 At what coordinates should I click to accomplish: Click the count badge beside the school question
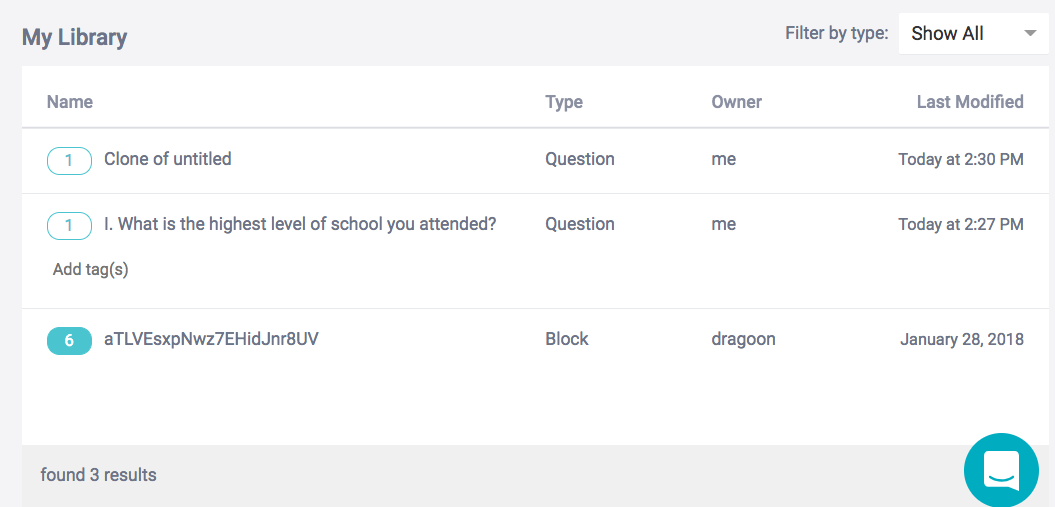point(69,226)
